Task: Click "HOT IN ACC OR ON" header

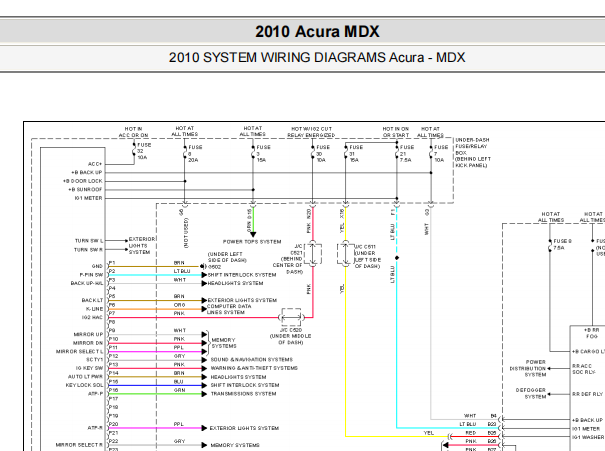Action: pyautogui.click(x=134, y=132)
